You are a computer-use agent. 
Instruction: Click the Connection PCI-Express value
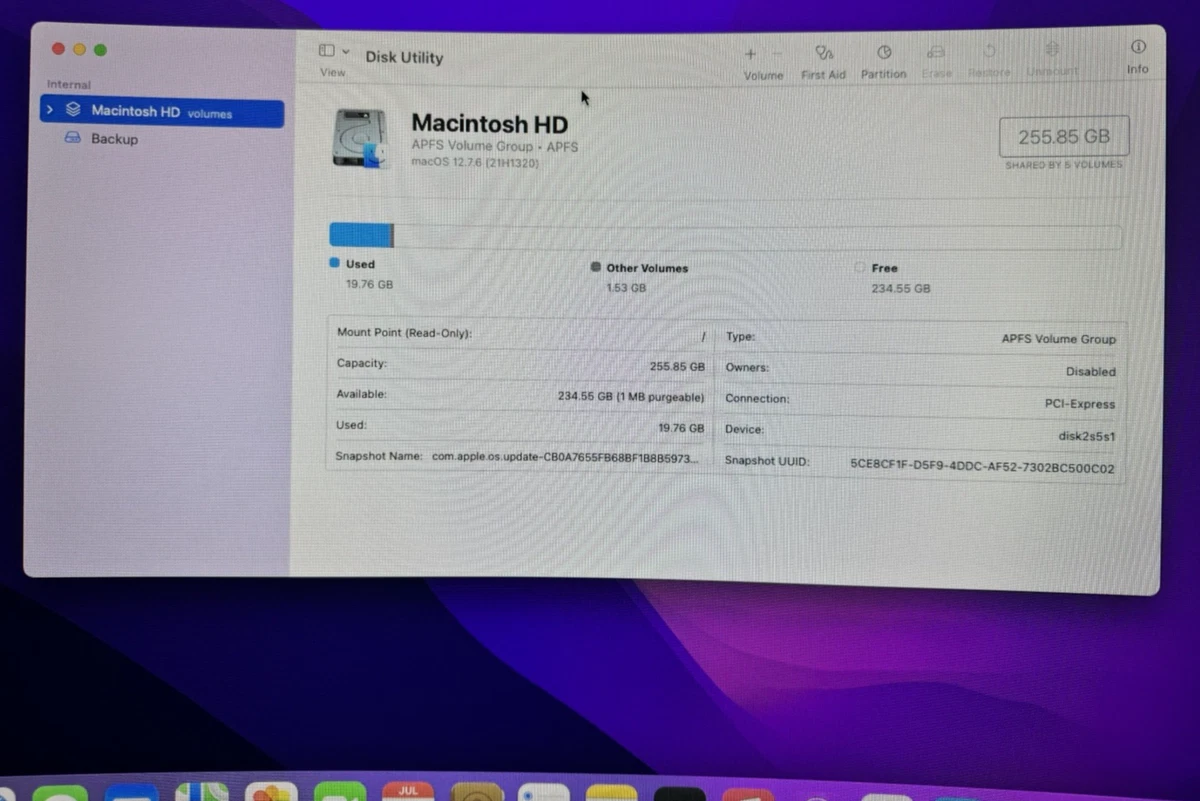pyautogui.click(x=1078, y=404)
